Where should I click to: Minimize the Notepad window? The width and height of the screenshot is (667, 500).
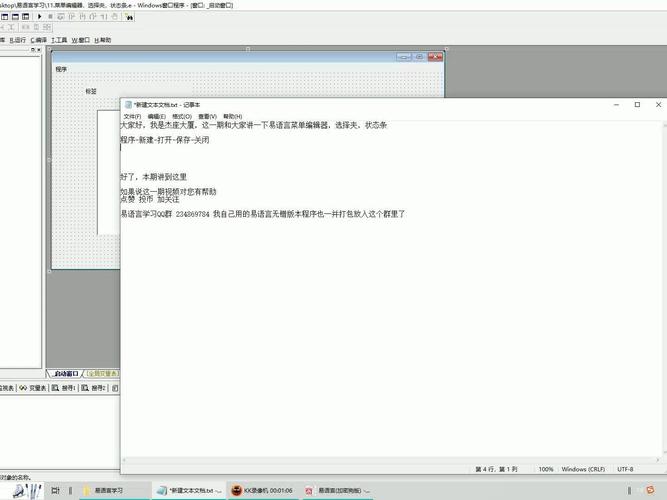(616, 105)
